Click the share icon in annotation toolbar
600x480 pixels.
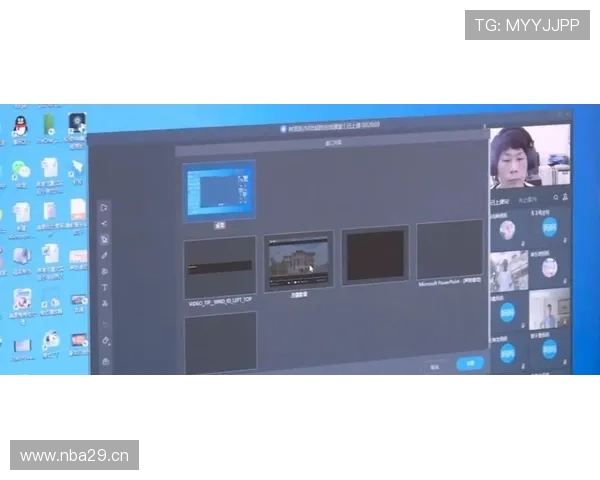105,223
